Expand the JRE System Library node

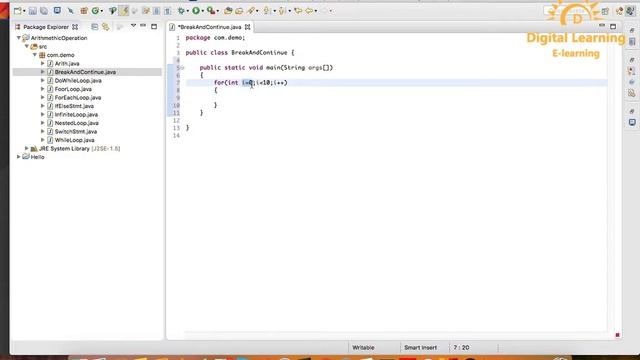click(x=27, y=149)
